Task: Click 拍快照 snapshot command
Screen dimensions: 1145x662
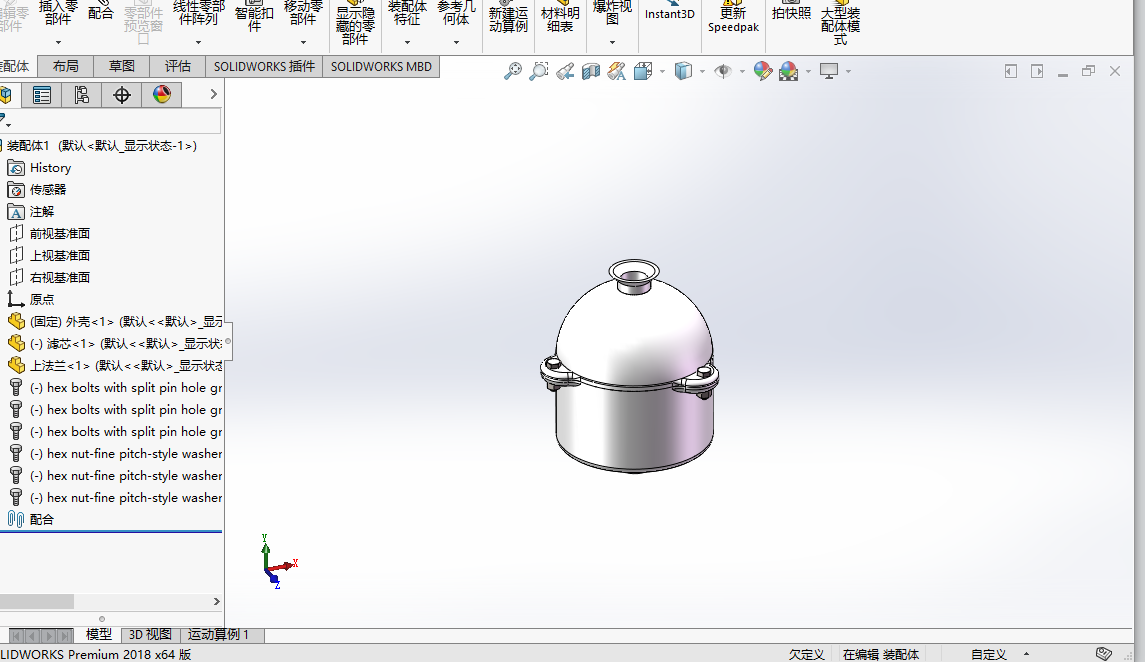Action: coord(792,10)
